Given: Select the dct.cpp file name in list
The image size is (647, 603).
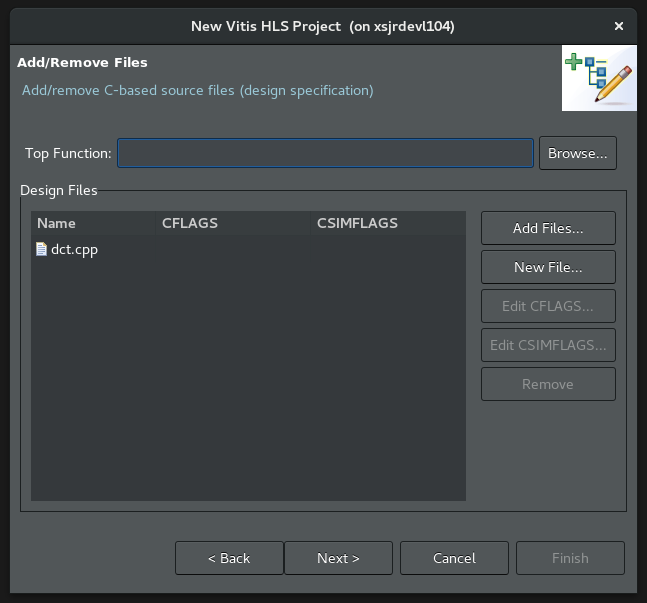Looking at the screenshot, I should [74, 249].
